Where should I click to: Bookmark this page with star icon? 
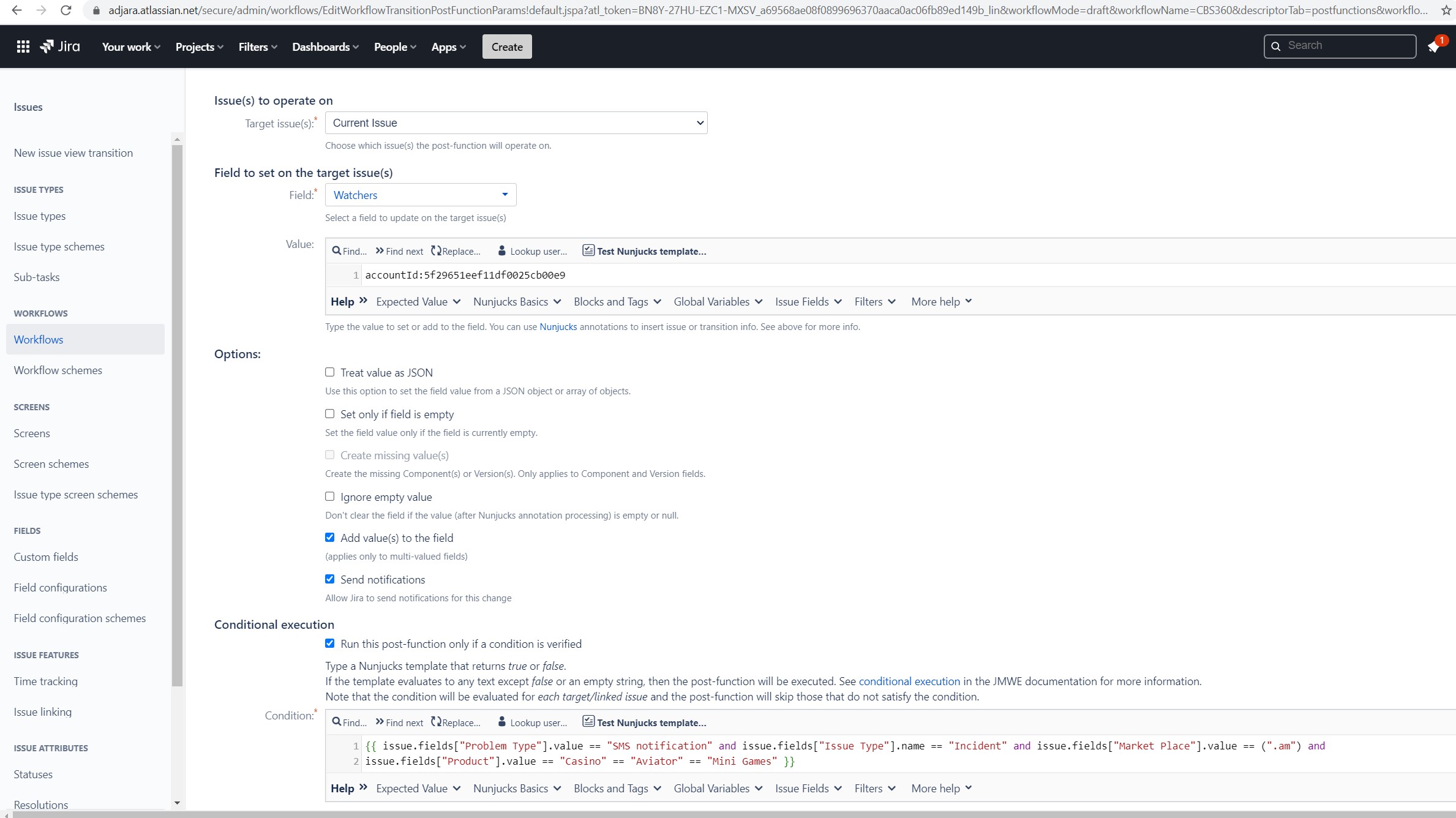[1446, 10]
